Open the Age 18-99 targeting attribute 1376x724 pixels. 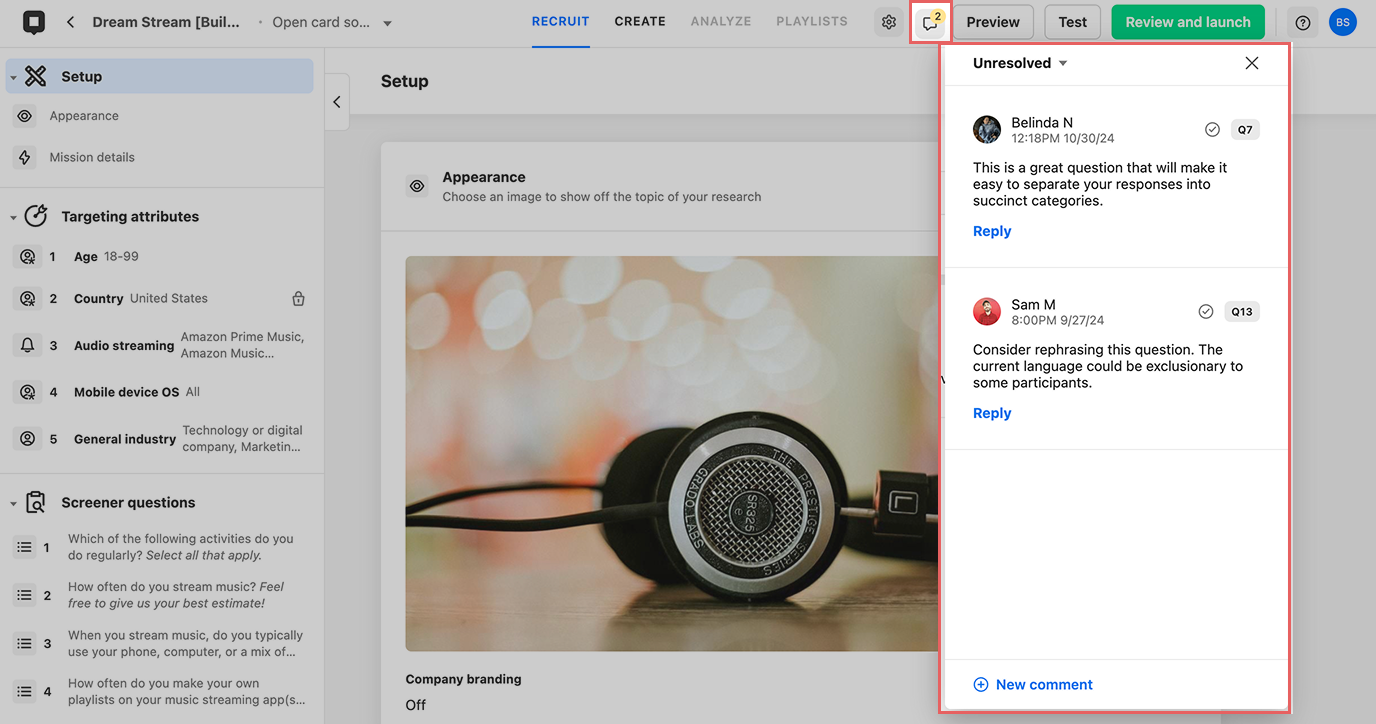click(160, 257)
